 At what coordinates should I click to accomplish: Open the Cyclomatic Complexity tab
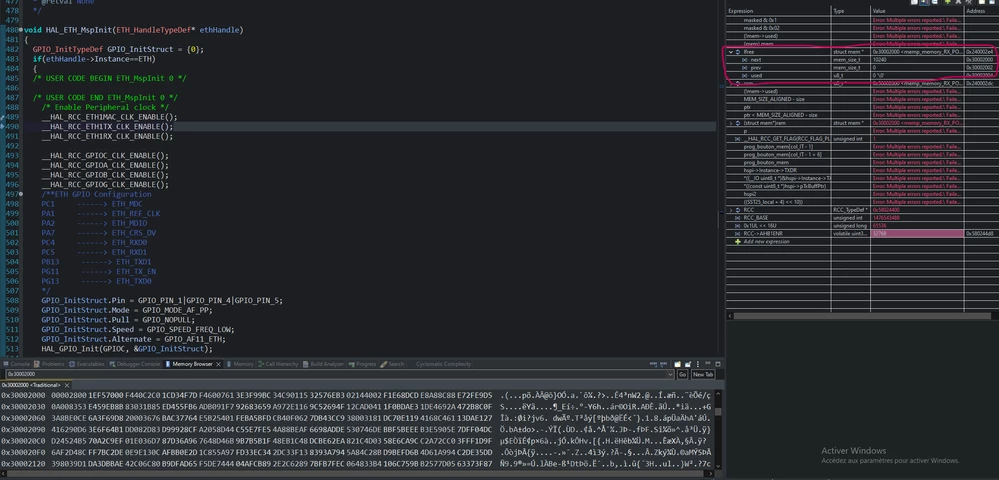[443, 364]
